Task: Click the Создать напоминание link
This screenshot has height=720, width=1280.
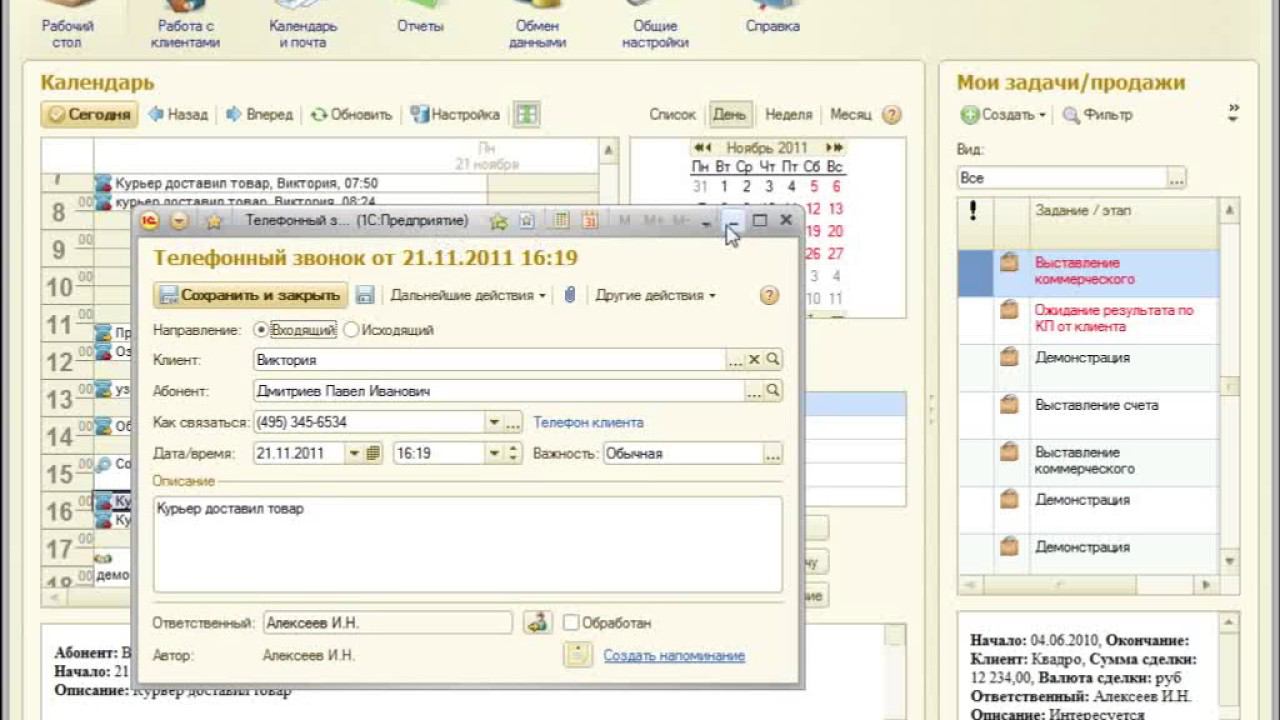Action: point(674,655)
